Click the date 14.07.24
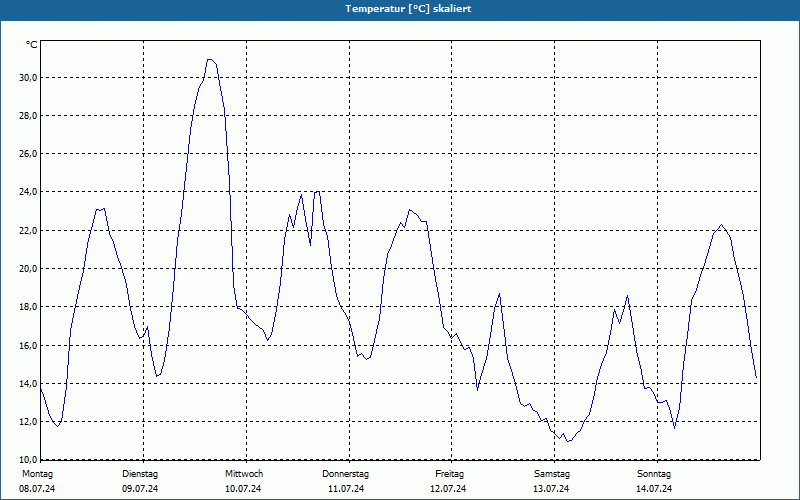 click(654, 489)
